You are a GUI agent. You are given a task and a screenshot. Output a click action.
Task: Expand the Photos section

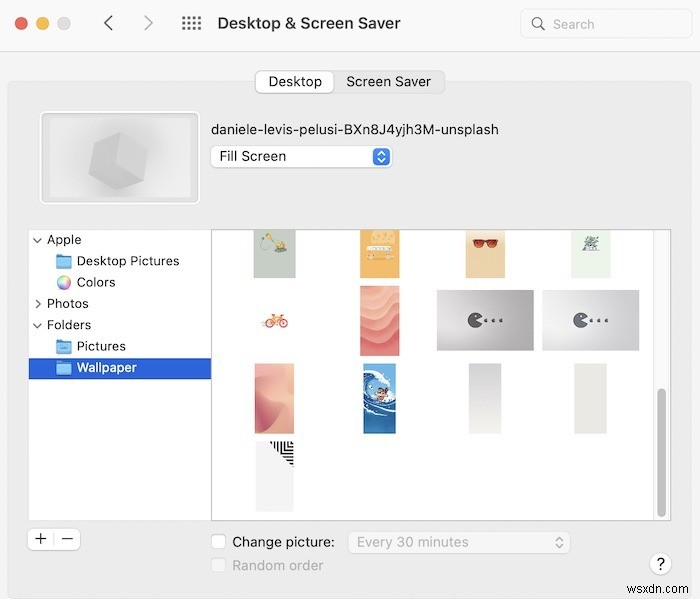tap(38, 304)
